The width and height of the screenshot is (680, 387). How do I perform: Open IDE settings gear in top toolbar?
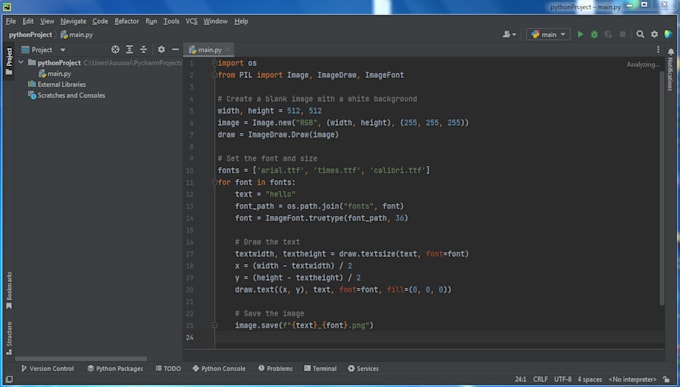(654, 34)
